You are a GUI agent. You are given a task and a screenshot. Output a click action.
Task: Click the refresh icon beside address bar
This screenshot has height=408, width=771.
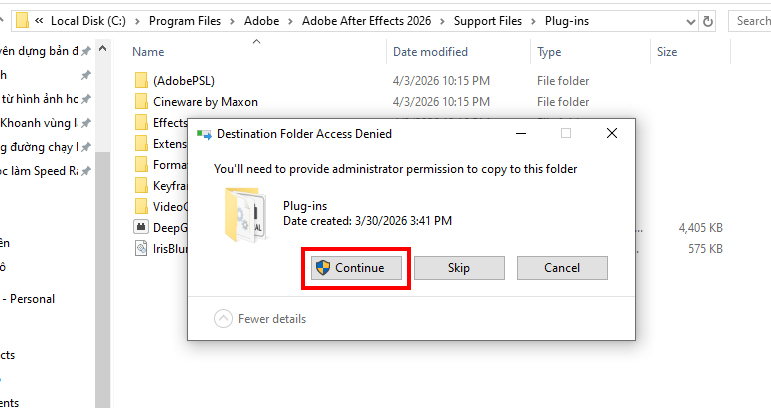(x=709, y=20)
